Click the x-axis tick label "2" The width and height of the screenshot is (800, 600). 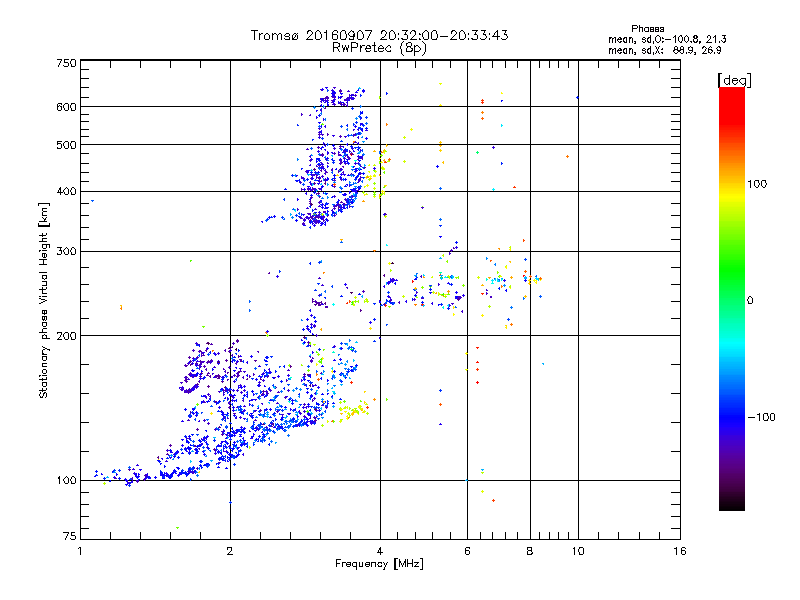pos(230,551)
